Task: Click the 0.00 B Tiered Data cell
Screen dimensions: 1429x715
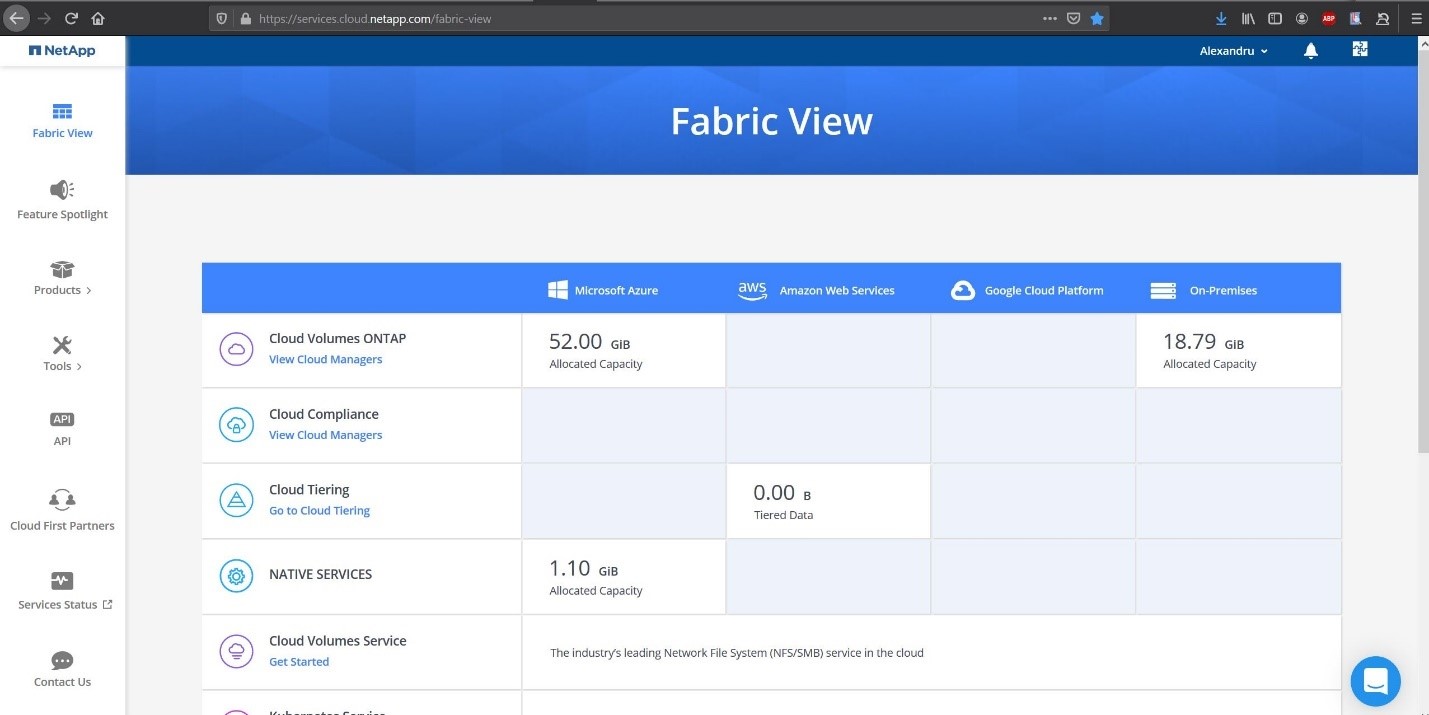Action: tap(828, 501)
